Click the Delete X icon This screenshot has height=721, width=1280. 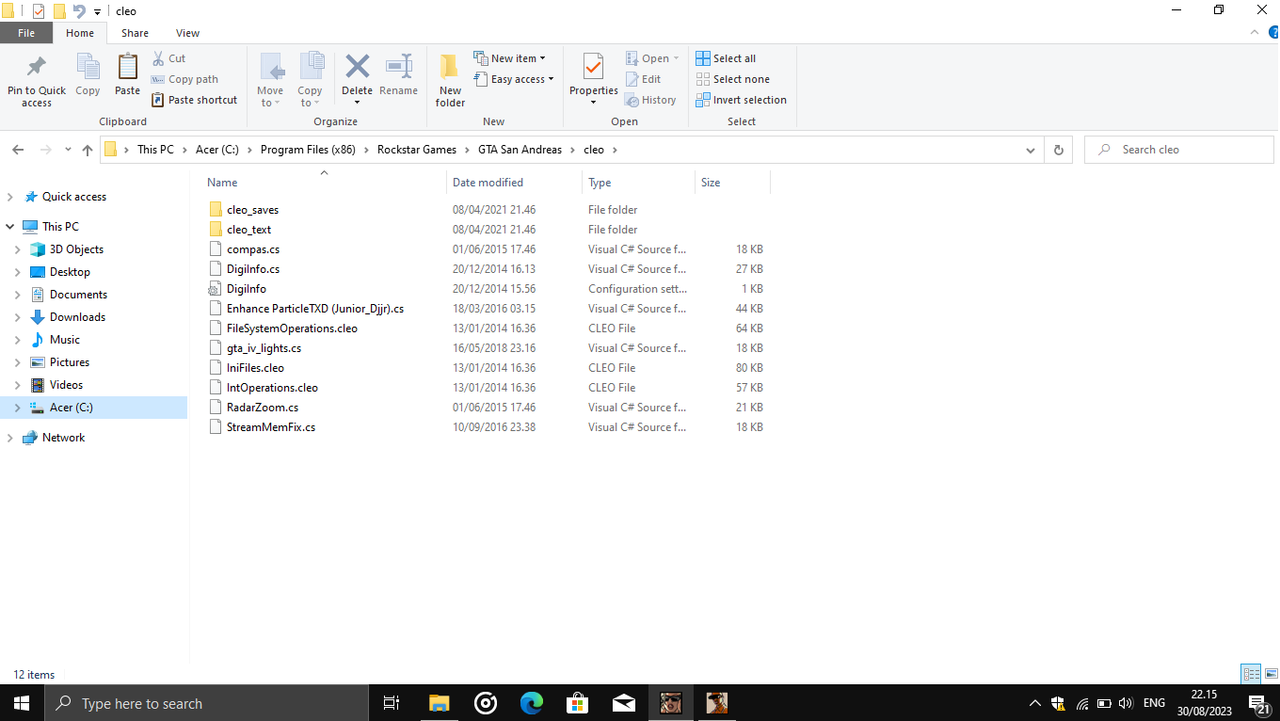tap(357, 67)
